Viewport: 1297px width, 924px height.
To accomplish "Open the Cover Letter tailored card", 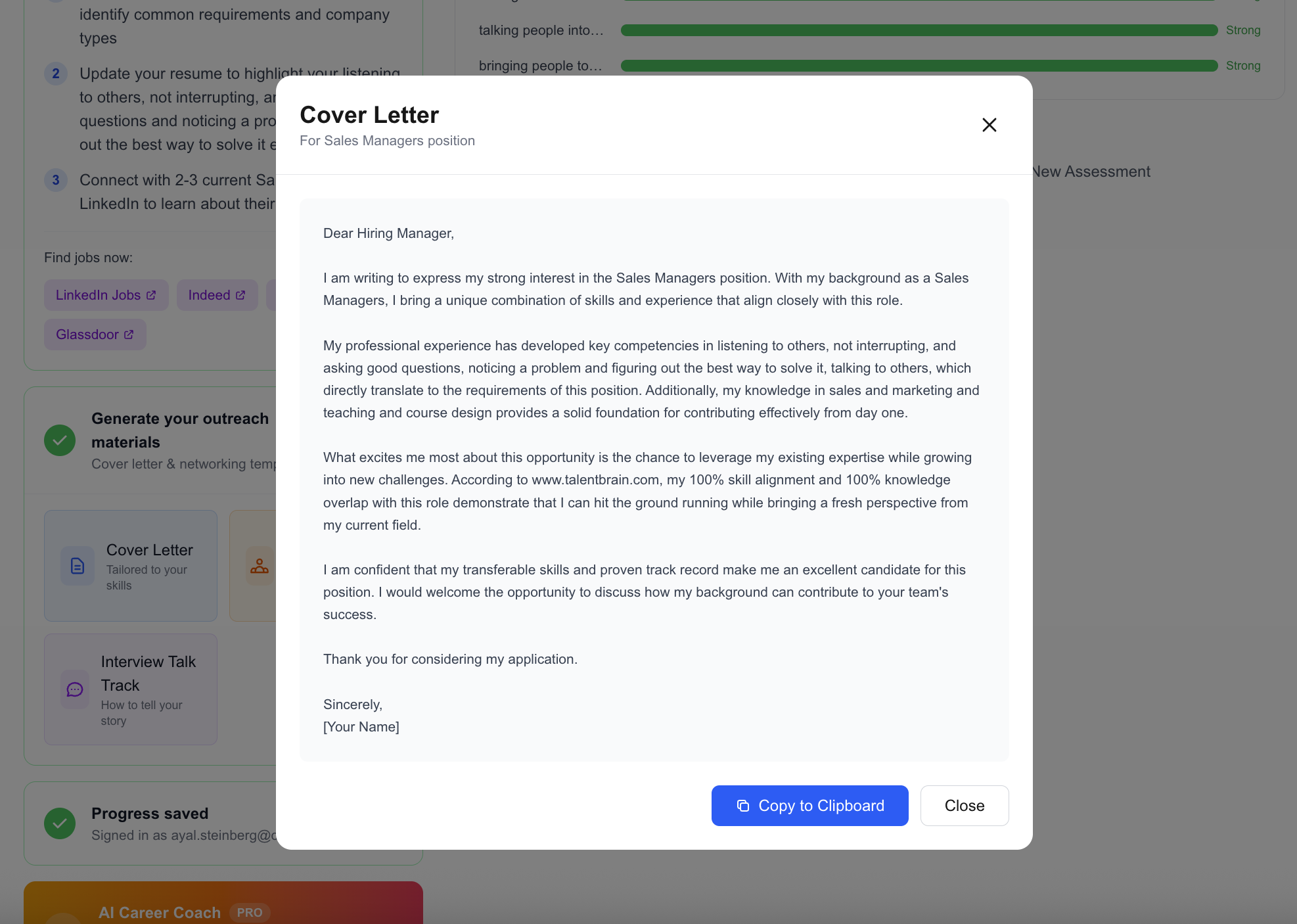I will click(130, 565).
